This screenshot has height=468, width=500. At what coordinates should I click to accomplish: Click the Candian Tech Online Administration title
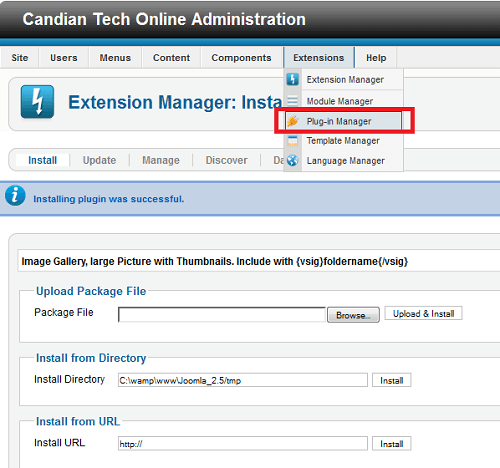point(164,19)
